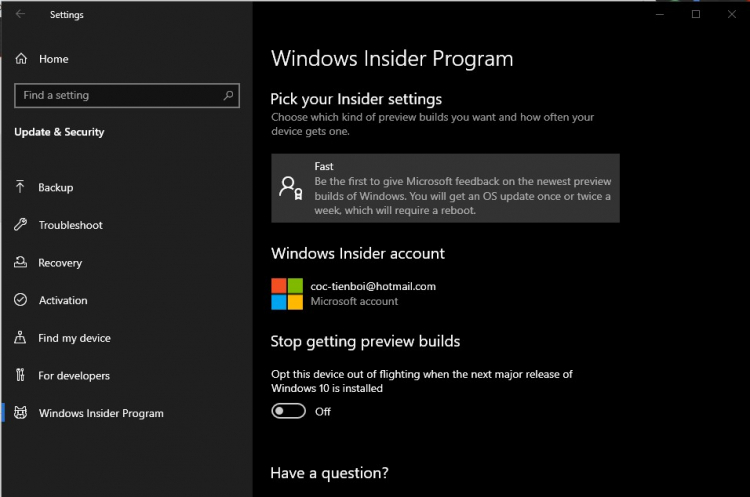This screenshot has width=750, height=497.
Task: Select Find my device in sidebar
Action: coord(75,338)
